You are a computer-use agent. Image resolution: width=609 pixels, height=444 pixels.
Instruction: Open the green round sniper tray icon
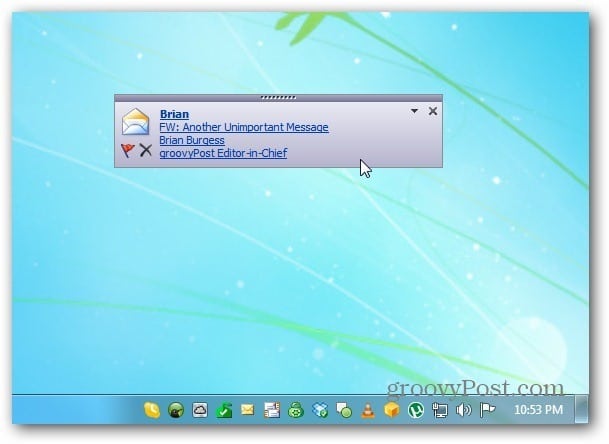(x=176, y=410)
